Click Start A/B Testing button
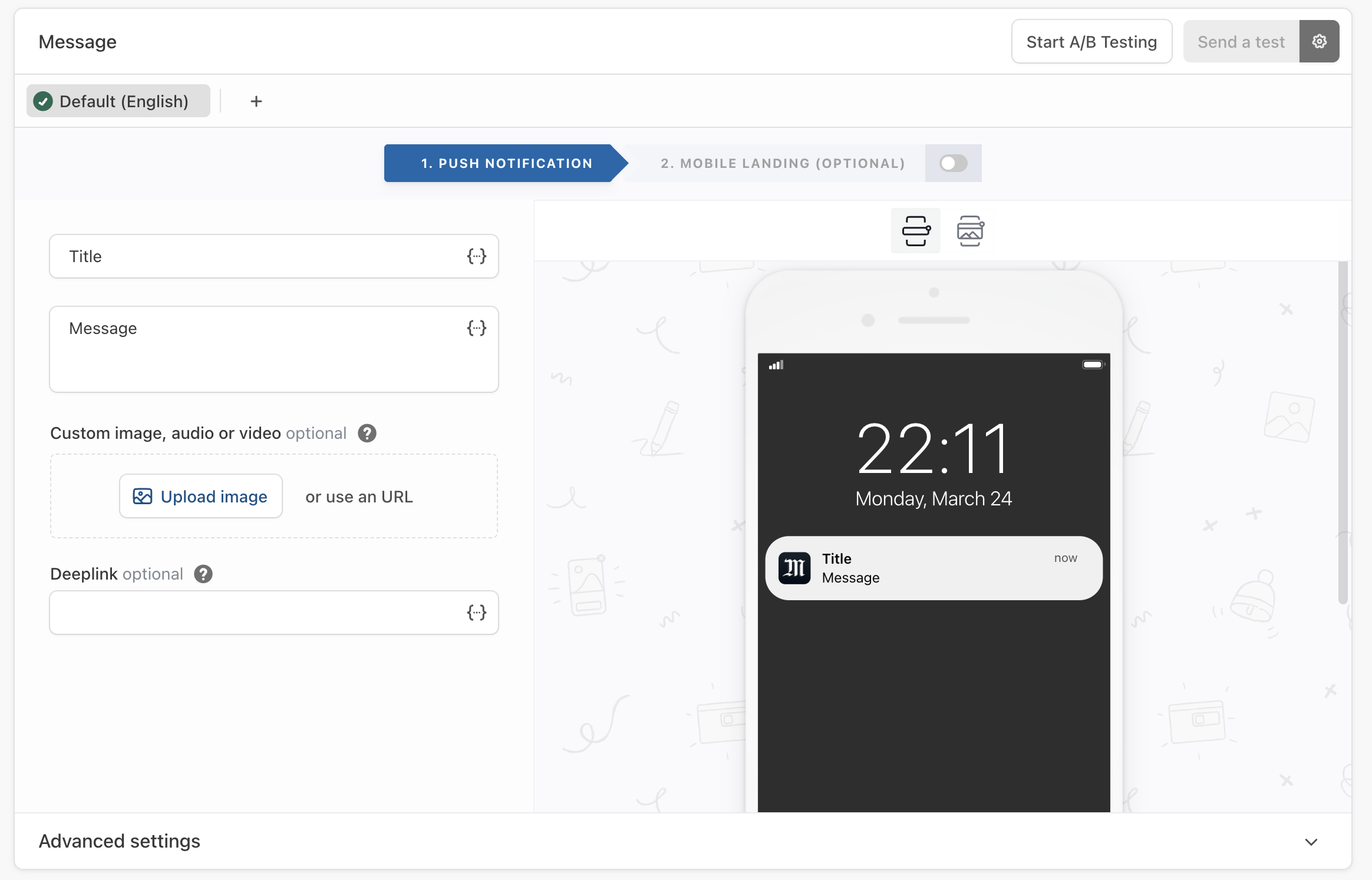 tap(1091, 42)
